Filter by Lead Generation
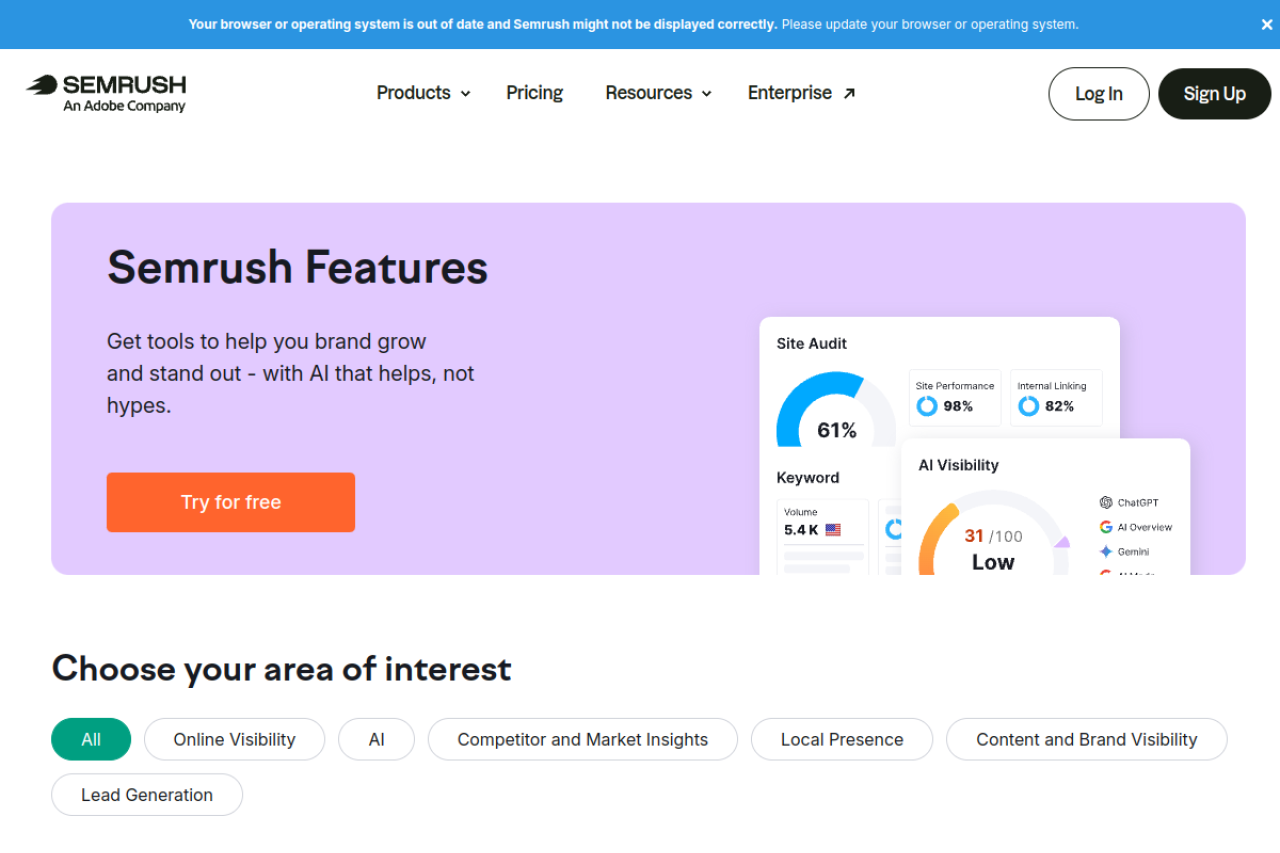The image size is (1280, 853). 147,795
